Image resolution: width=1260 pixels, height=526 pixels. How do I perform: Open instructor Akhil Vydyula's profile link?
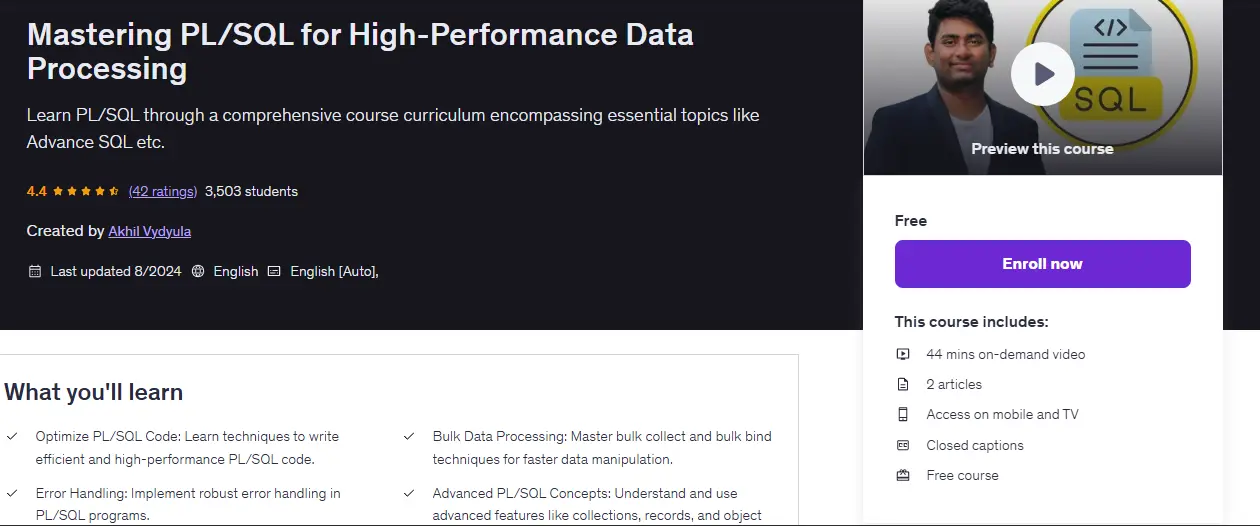(x=150, y=231)
